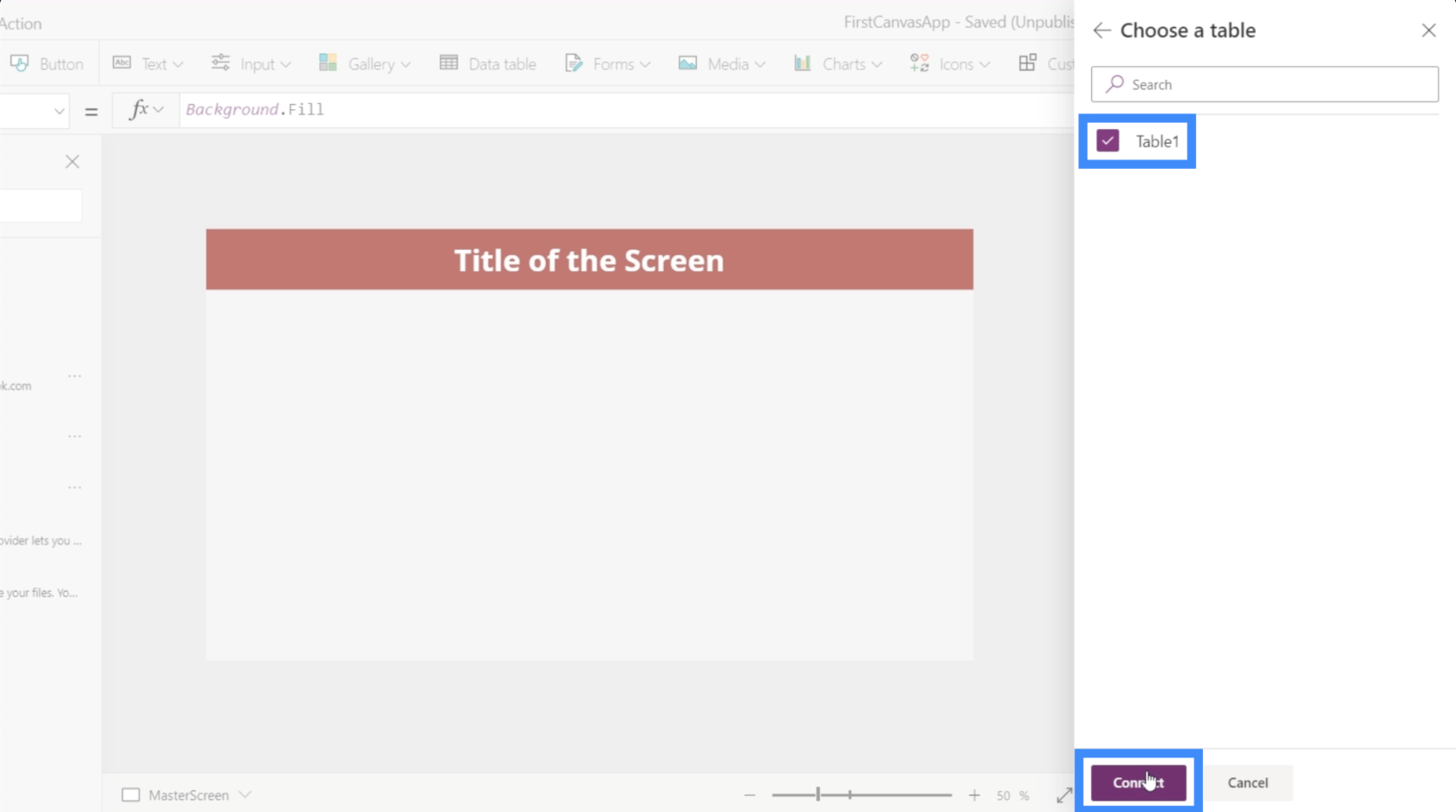
Task: Click the Text label icon
Action: coord(122,62)
